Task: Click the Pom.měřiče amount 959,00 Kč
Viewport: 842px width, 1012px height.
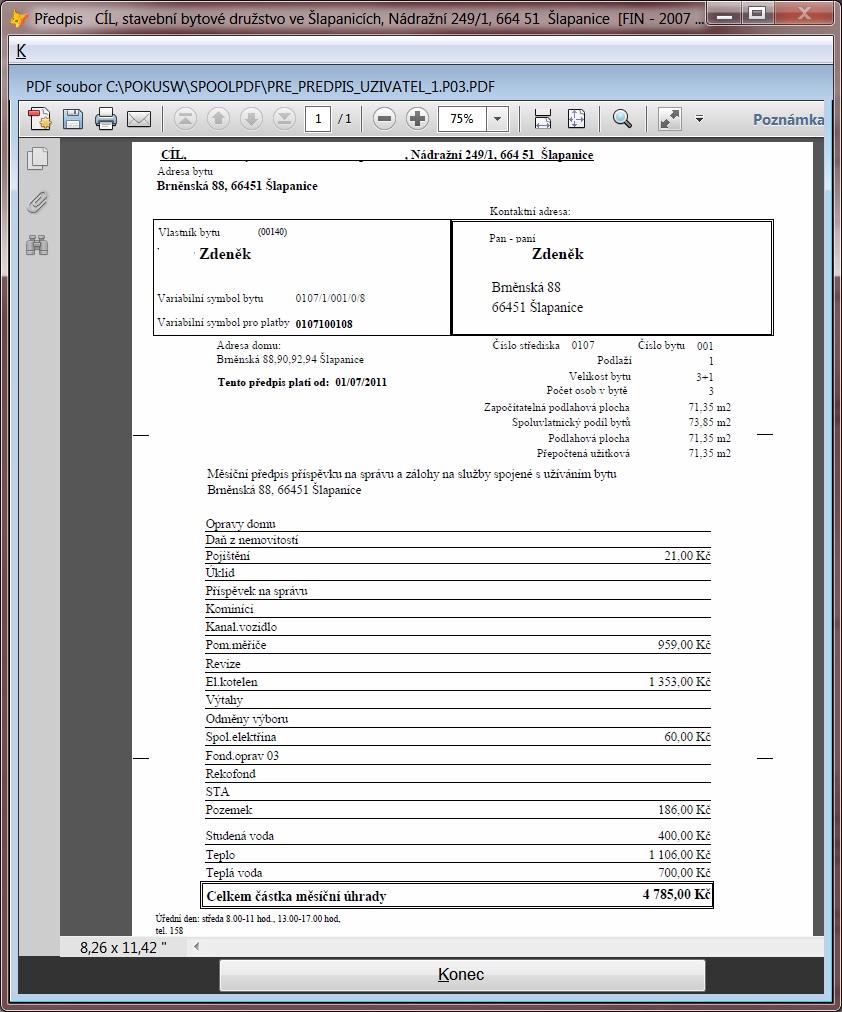Action: (684, 645)
